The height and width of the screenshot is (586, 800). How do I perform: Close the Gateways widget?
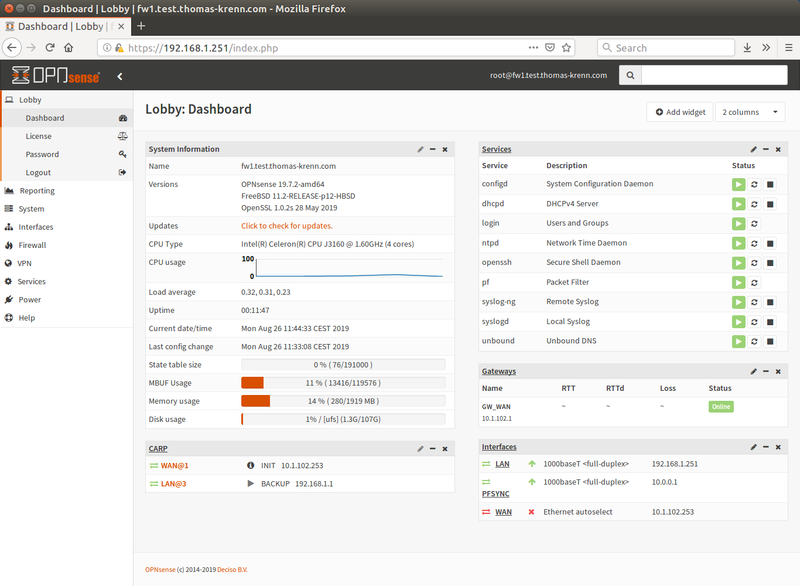778,371
